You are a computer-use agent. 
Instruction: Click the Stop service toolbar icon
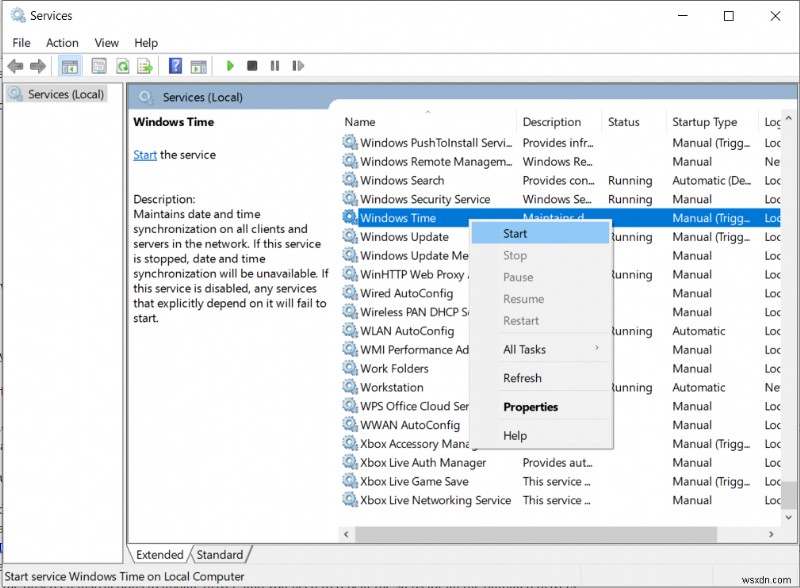coord(252,66)
